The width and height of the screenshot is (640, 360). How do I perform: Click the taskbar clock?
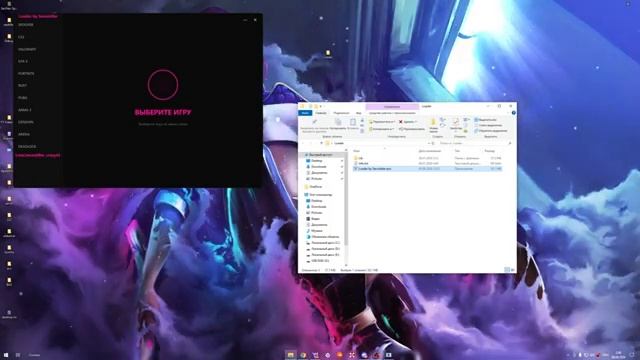point(619,355)
